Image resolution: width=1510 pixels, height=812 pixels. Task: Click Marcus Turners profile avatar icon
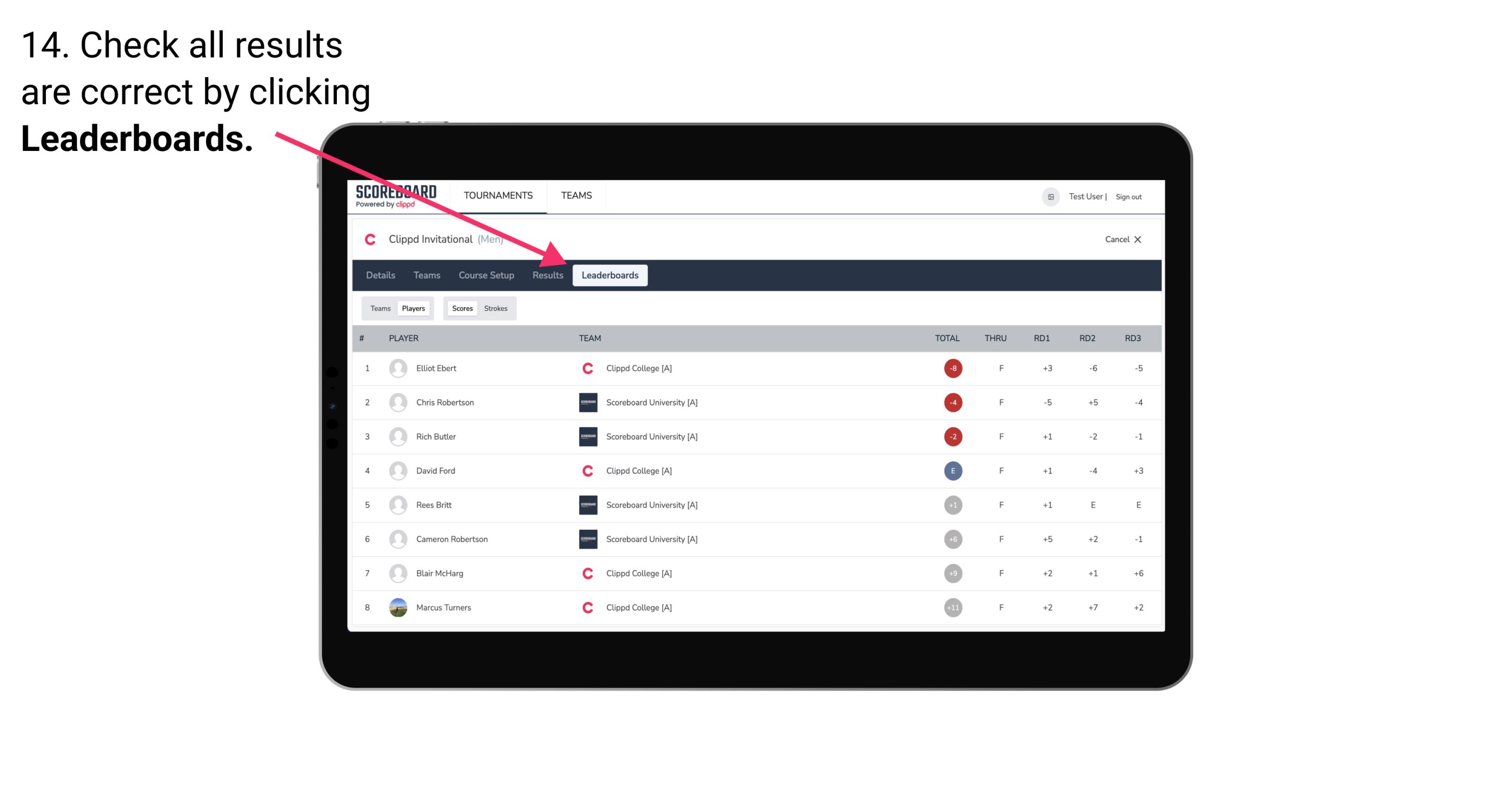click(x=397, y=607)
